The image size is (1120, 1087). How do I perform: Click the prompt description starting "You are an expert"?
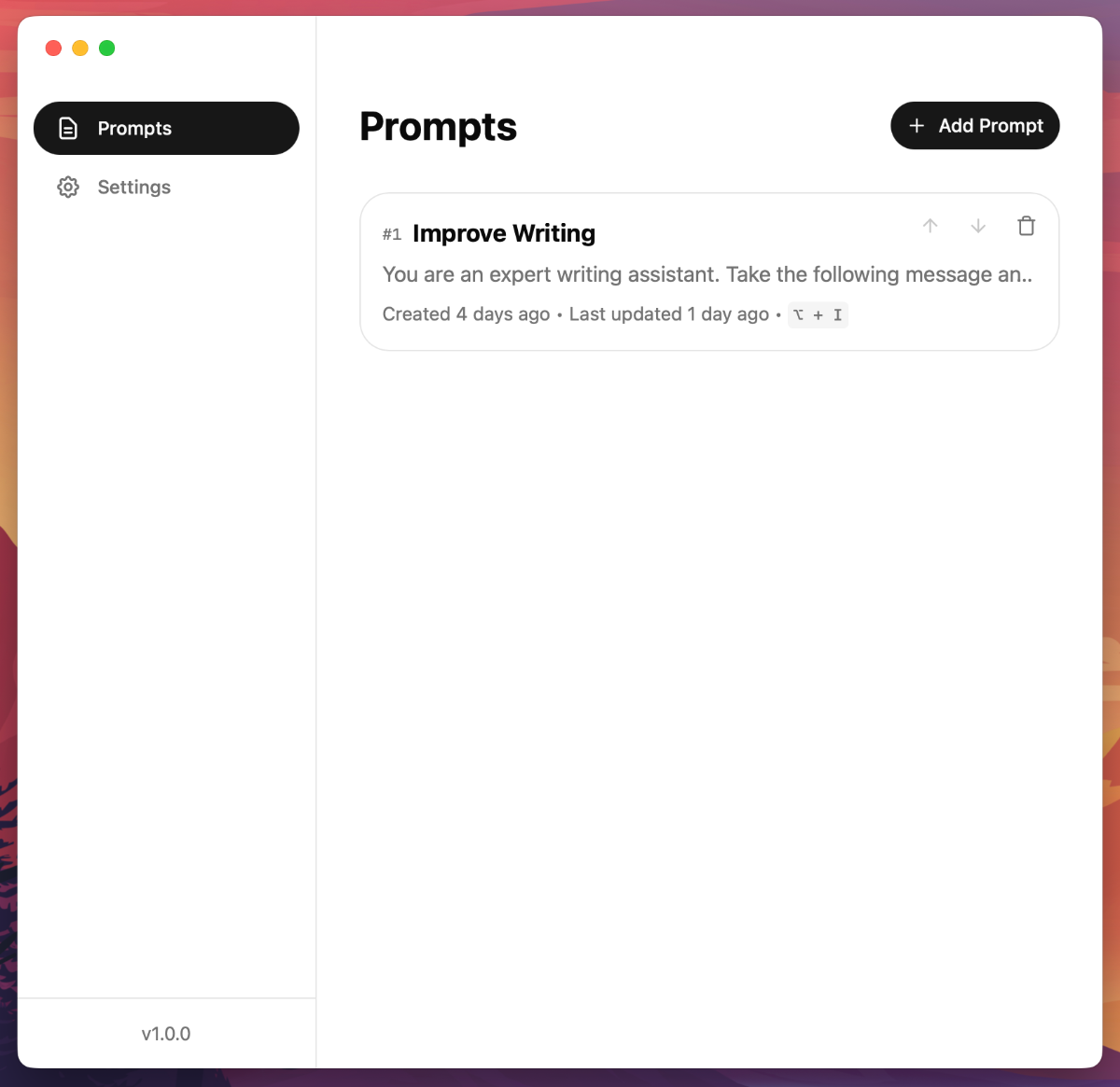click(x=707, y=274)
